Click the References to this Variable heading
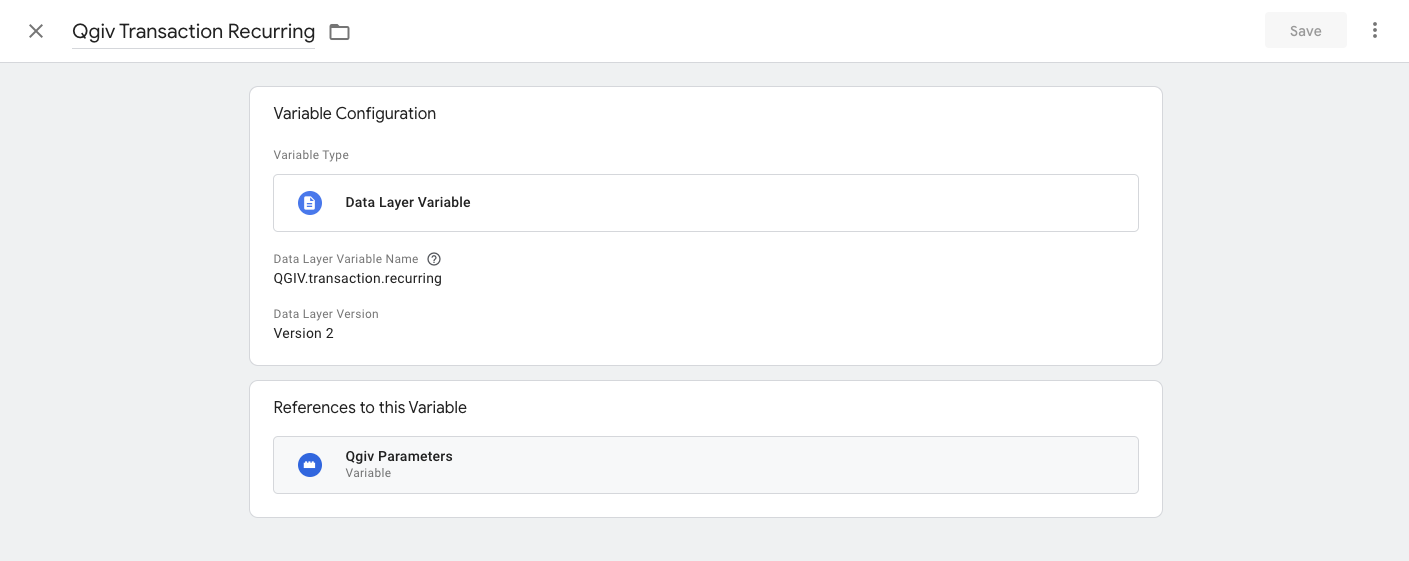This screenshot has width=1409, height=561. (370, 408)
